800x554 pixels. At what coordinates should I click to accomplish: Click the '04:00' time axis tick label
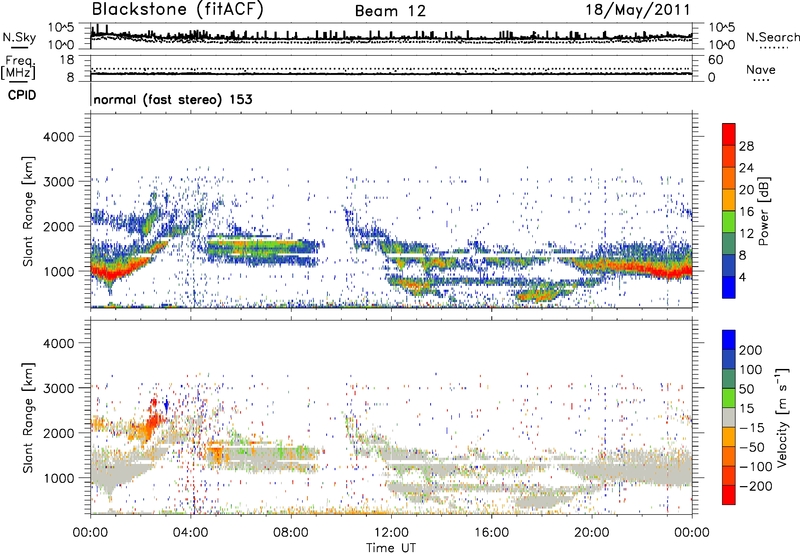point(190,533)
